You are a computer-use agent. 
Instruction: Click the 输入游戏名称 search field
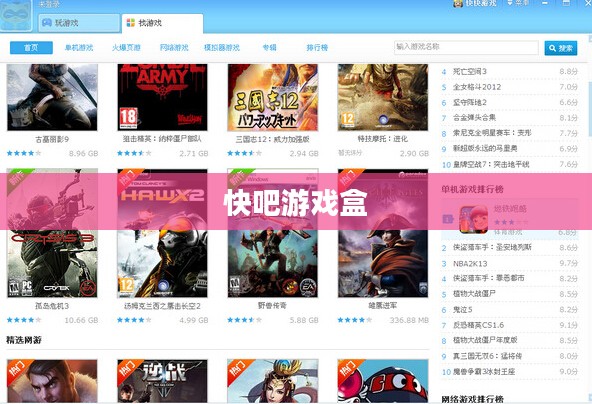pos(466,48)
